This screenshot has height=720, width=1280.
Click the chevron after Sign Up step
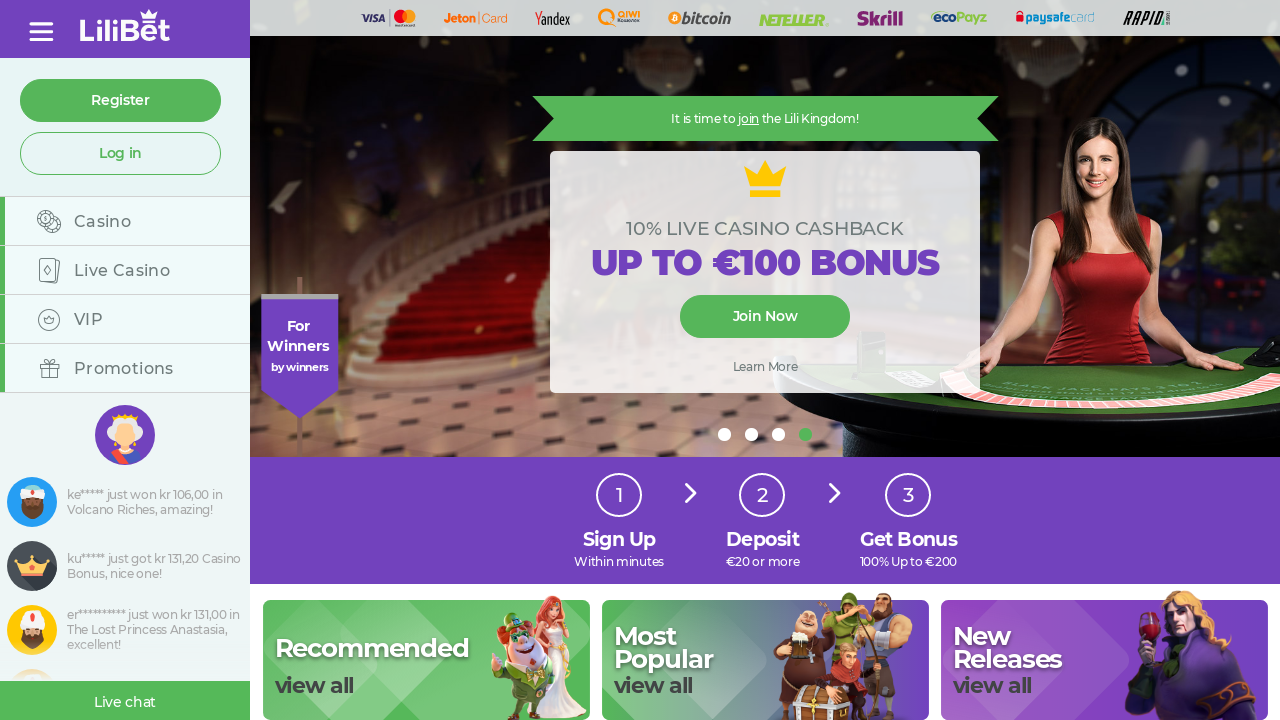tap(690, 493)
